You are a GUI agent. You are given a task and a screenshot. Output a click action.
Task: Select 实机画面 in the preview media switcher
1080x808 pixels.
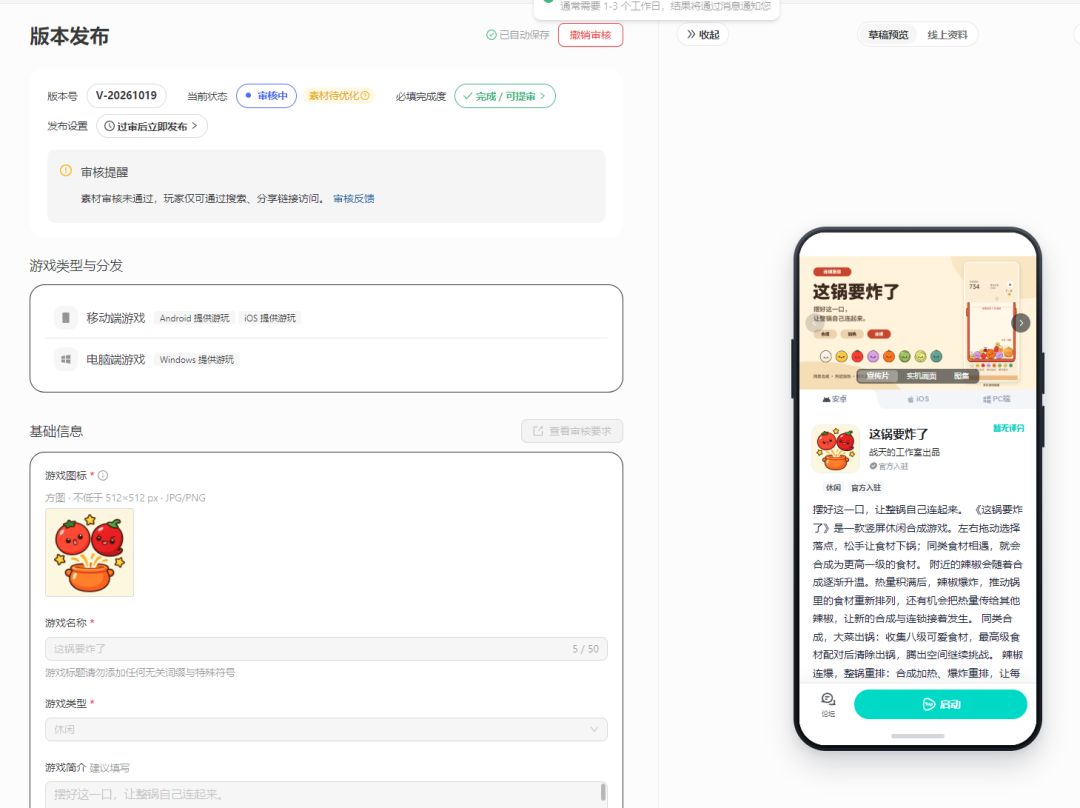pos(921,375)
